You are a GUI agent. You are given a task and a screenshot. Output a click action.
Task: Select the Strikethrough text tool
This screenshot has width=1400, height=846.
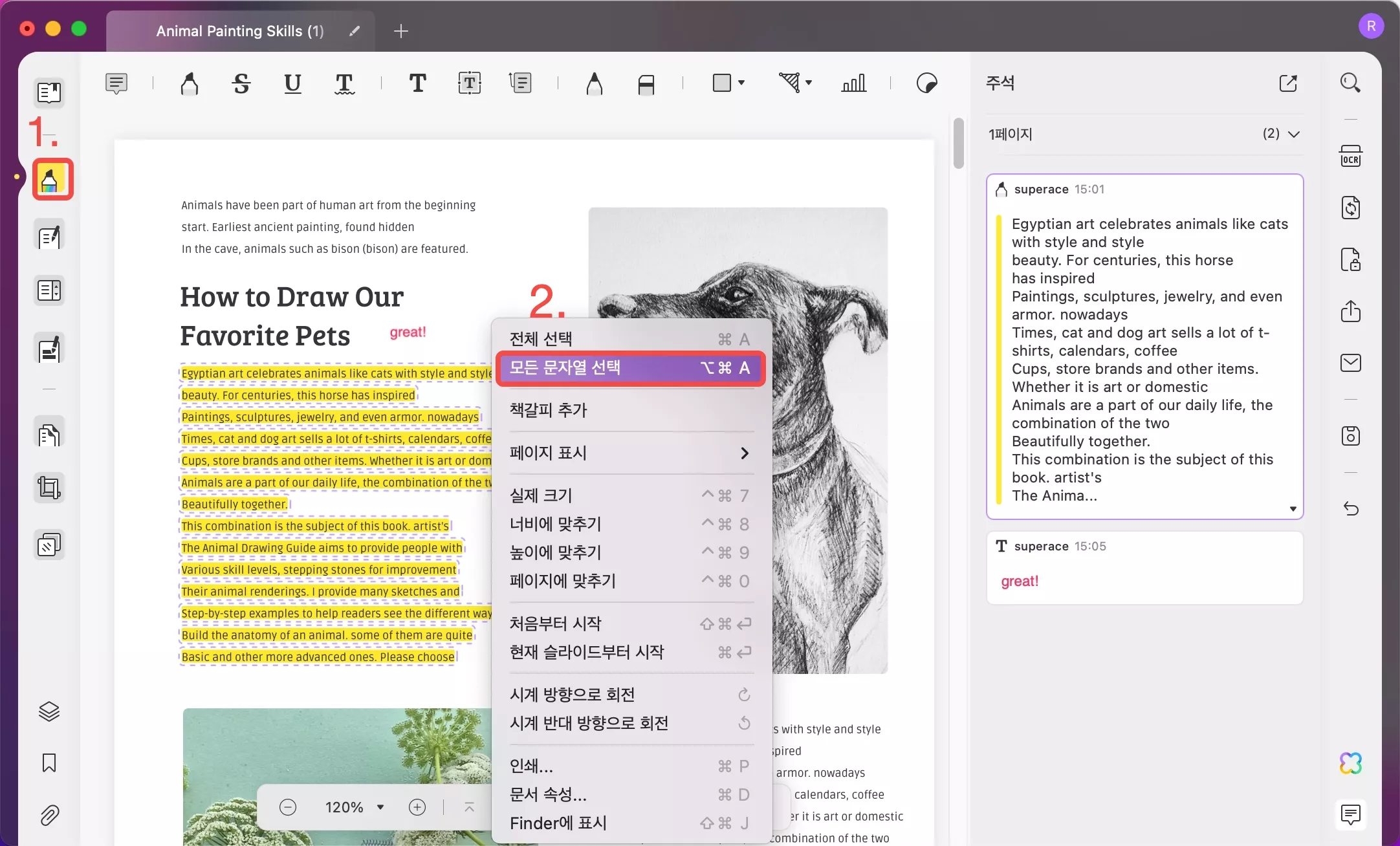coord(241,83)
